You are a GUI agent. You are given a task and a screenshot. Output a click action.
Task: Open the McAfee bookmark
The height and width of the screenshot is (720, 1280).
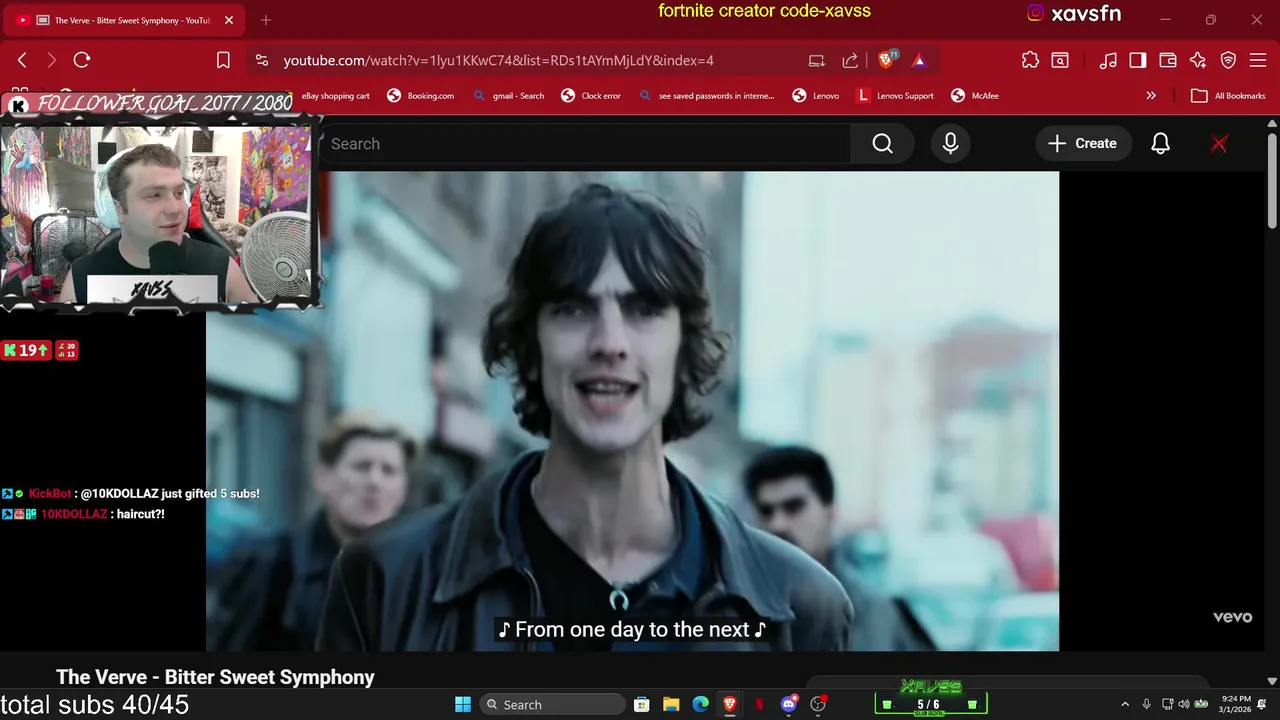point(974,96)
